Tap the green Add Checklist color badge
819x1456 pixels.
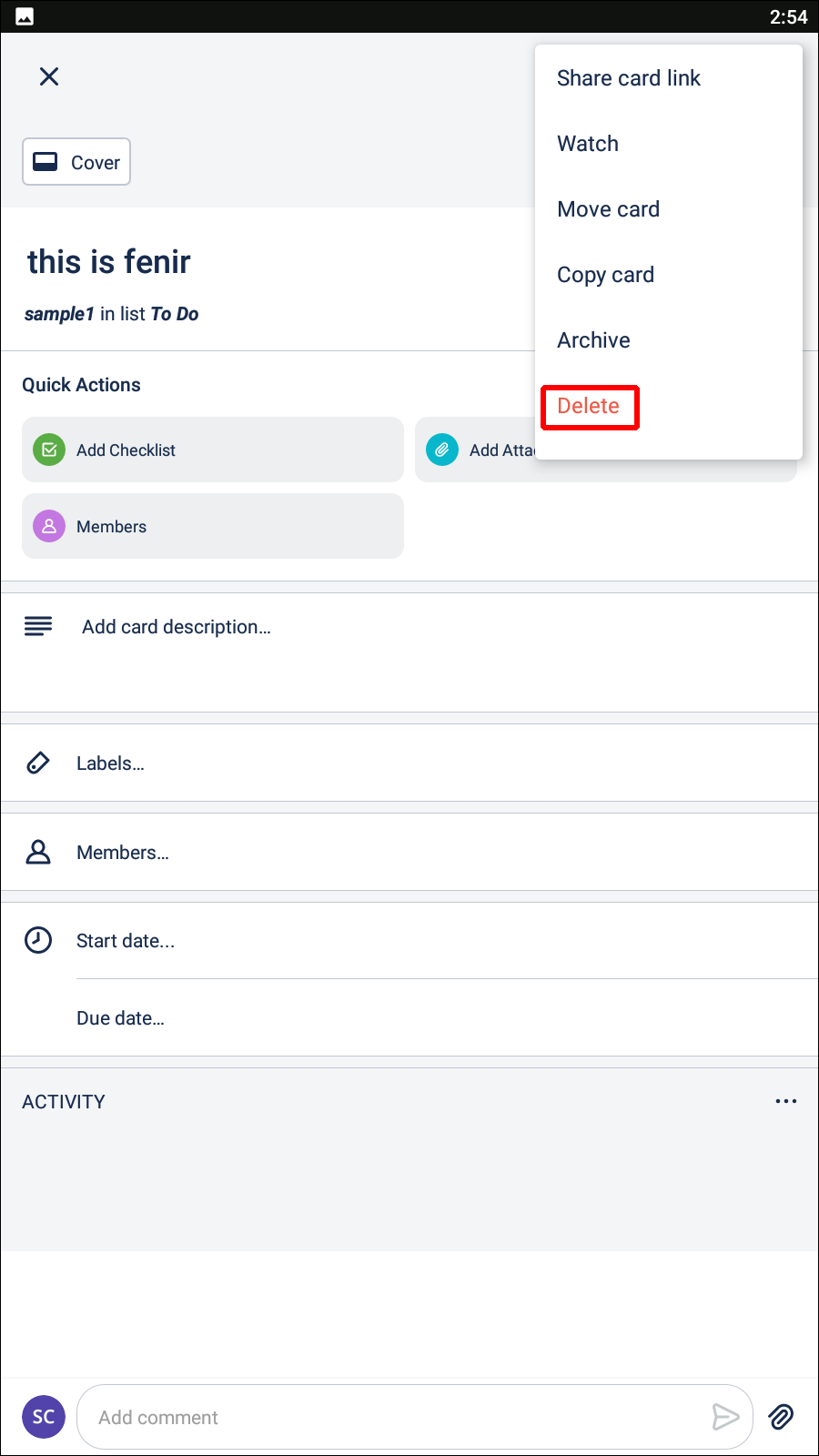pyautogui.click(x=49, y=450)
